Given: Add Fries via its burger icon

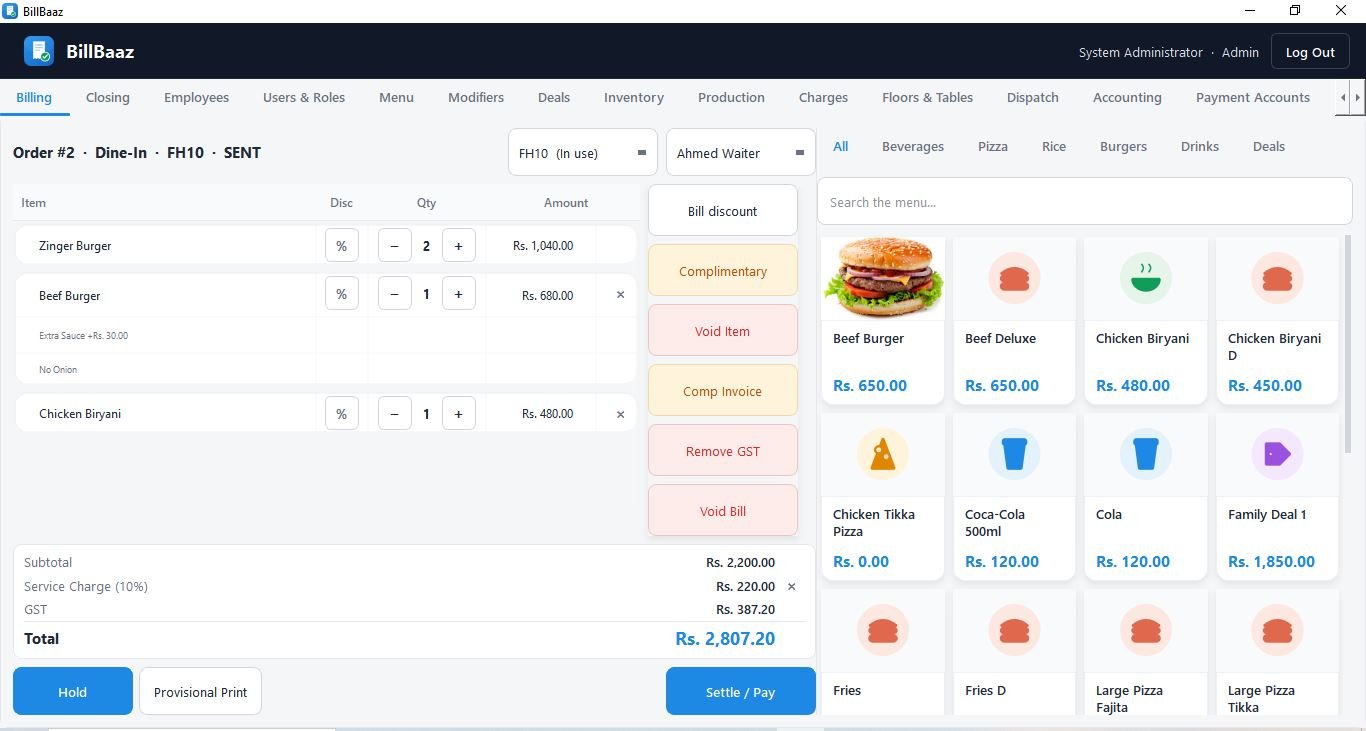Looking at the screenshot, I should [883, 630].
